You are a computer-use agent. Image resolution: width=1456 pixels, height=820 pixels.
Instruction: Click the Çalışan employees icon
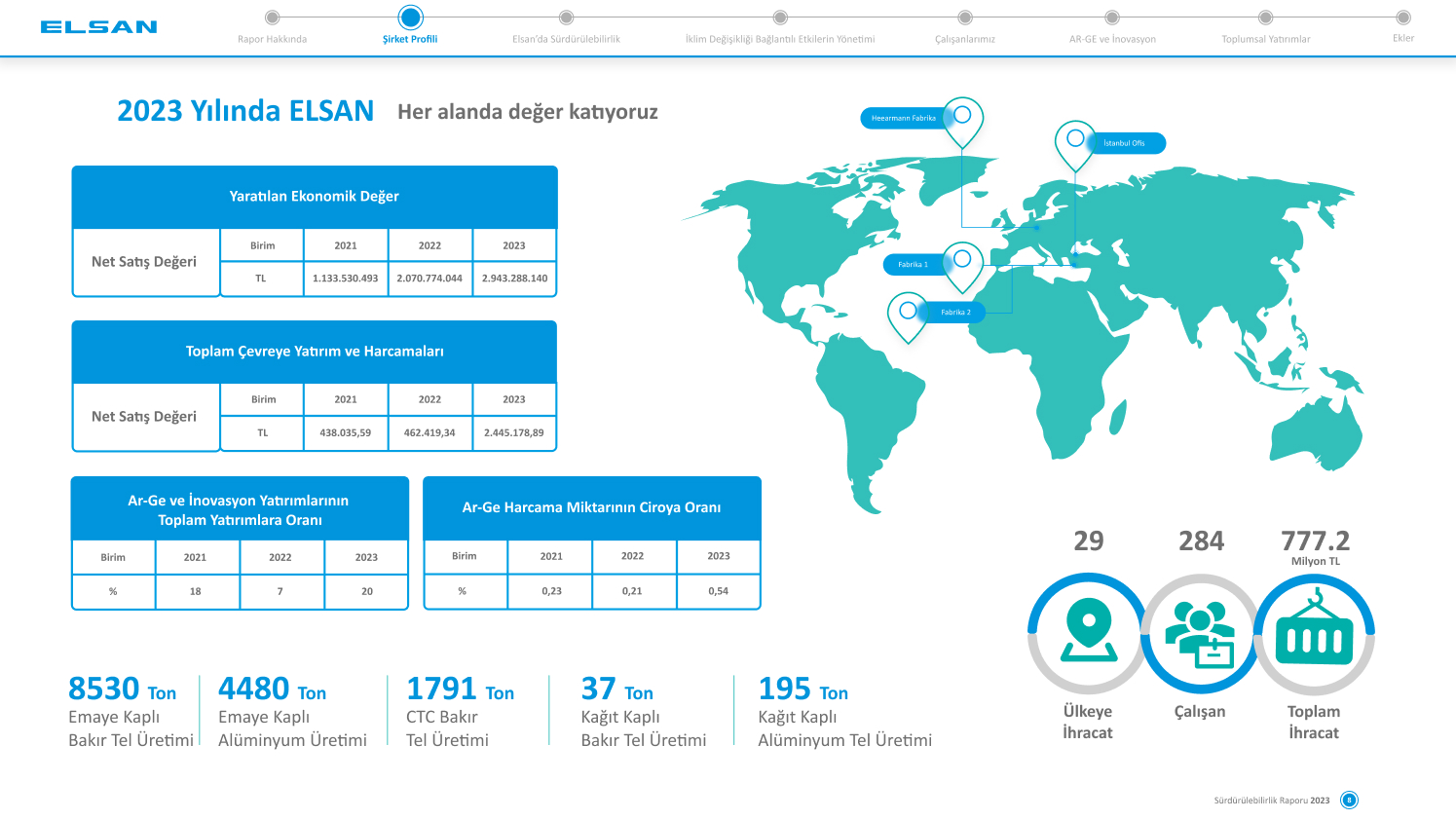1200,633
